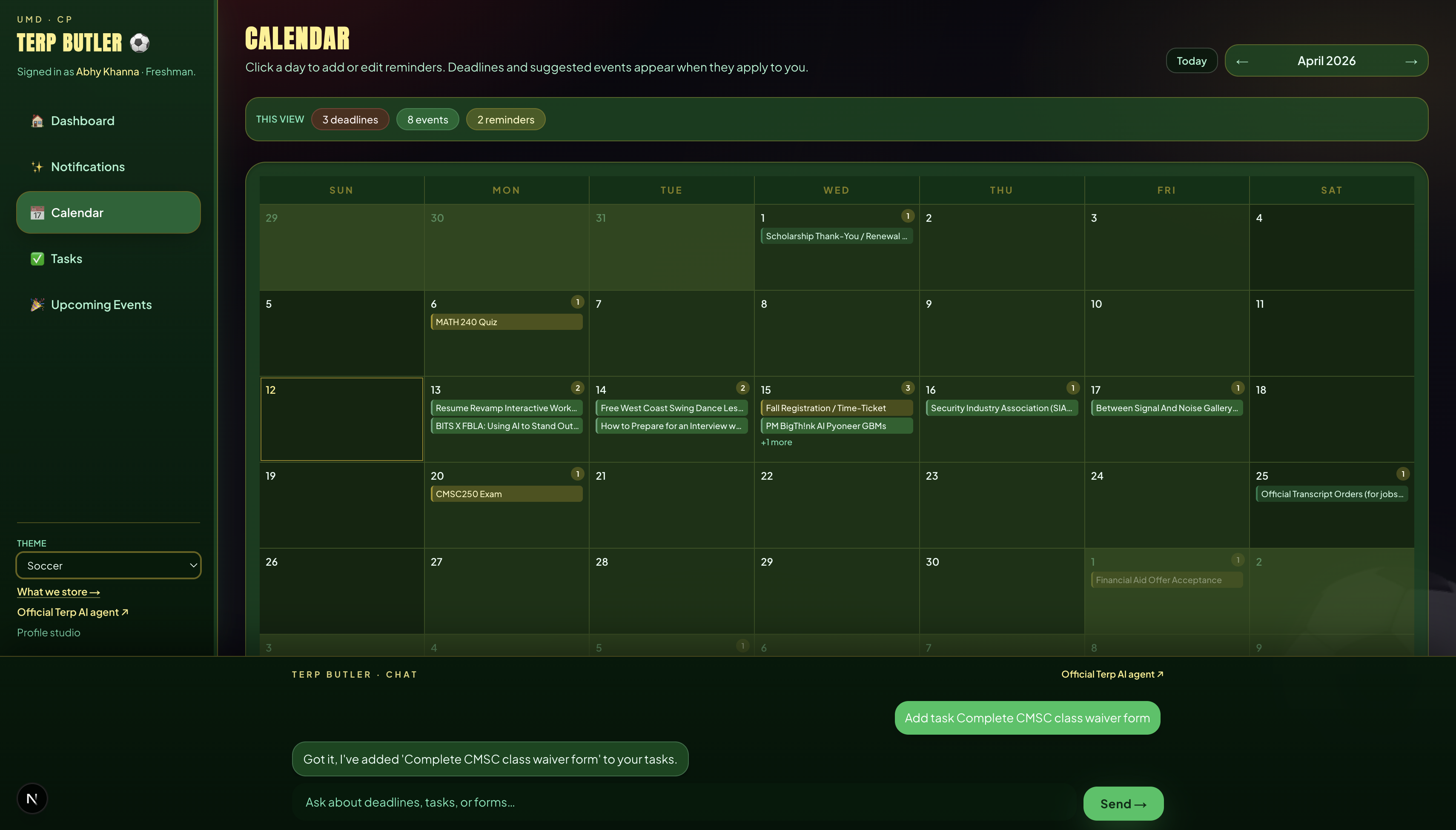Open 'What we store' link
Screen dimensions: 1456x830
(58, 592)
